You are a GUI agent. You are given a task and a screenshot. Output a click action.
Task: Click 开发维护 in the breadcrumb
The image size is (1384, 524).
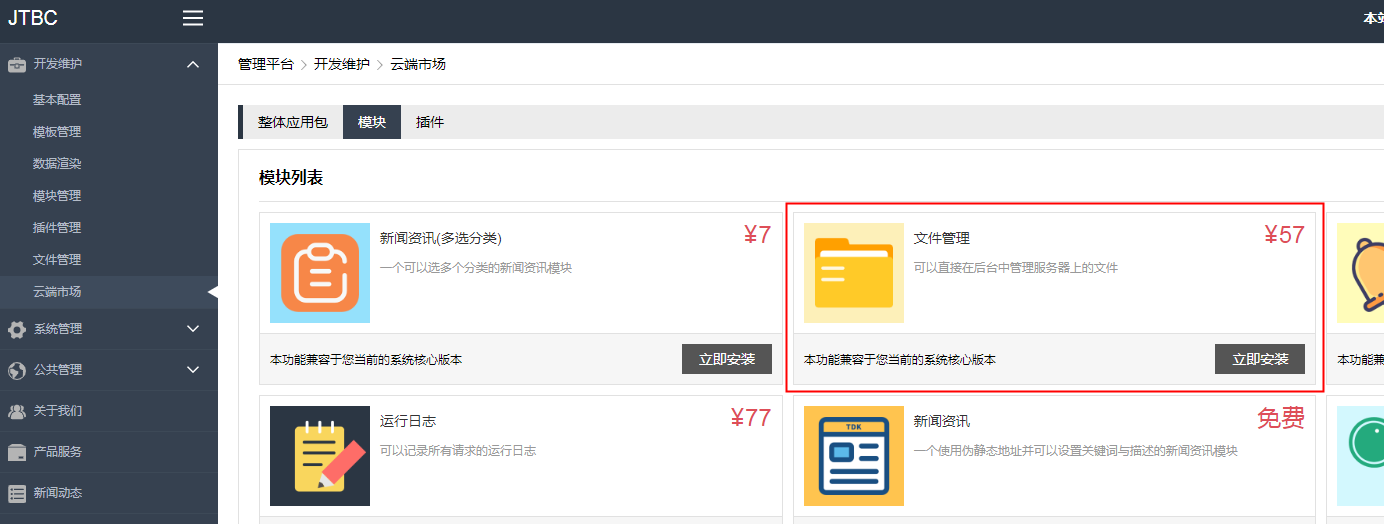(x=342, y=64)
